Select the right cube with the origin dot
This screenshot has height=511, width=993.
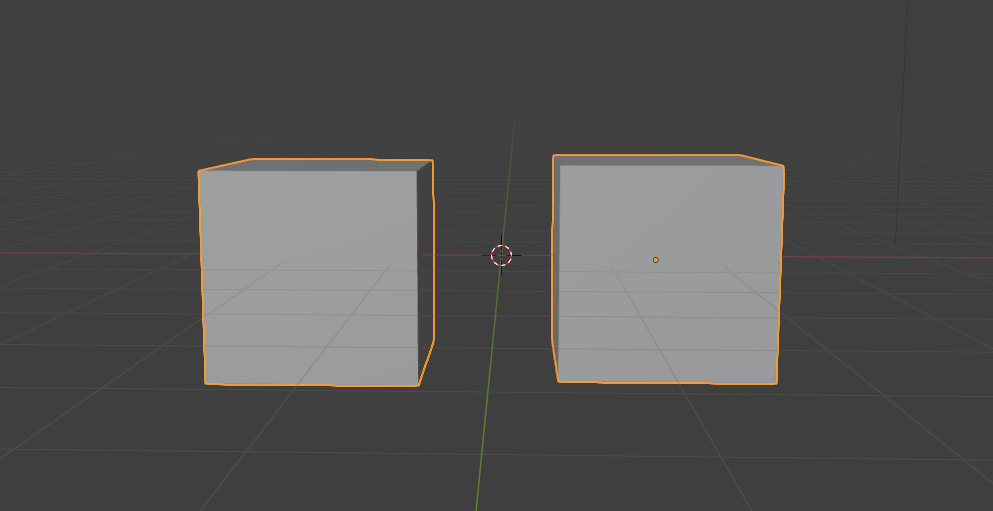click(x=668, y=269)
